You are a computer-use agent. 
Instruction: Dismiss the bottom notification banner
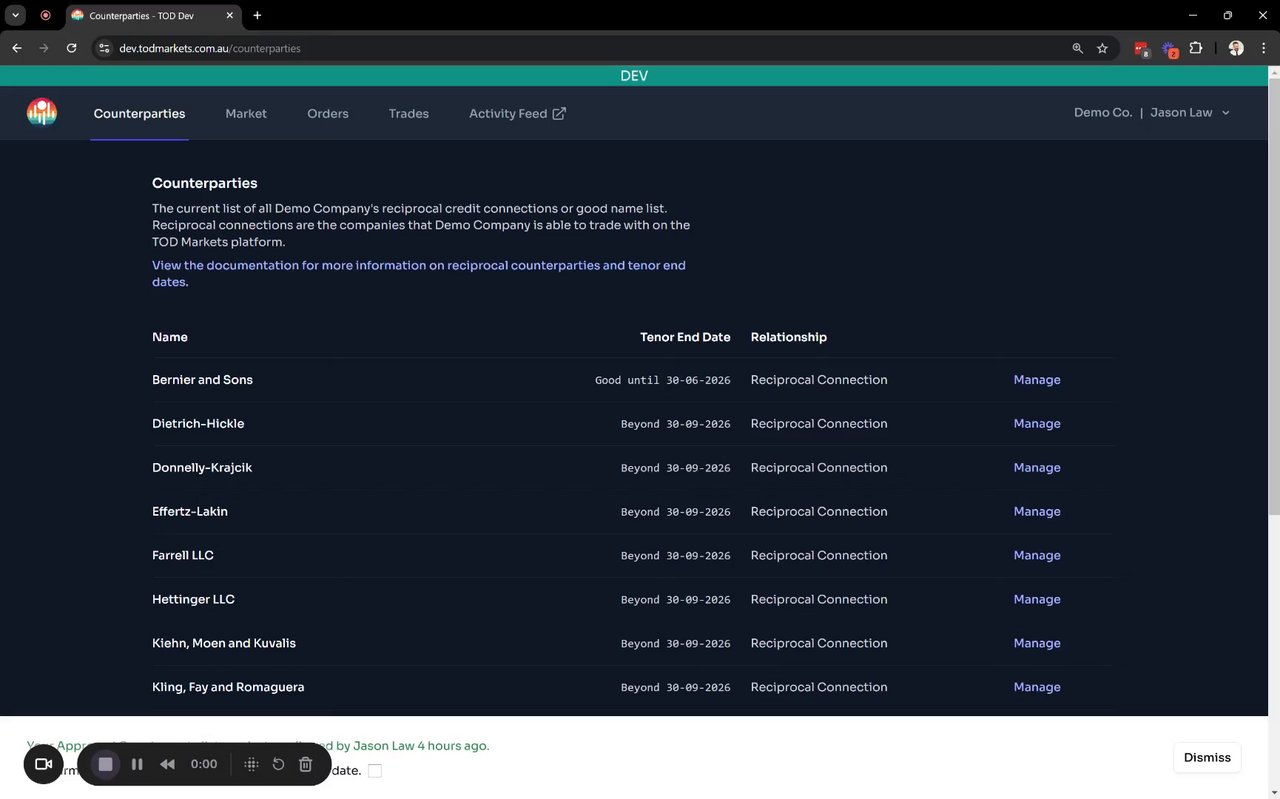tap(1207, 757)
